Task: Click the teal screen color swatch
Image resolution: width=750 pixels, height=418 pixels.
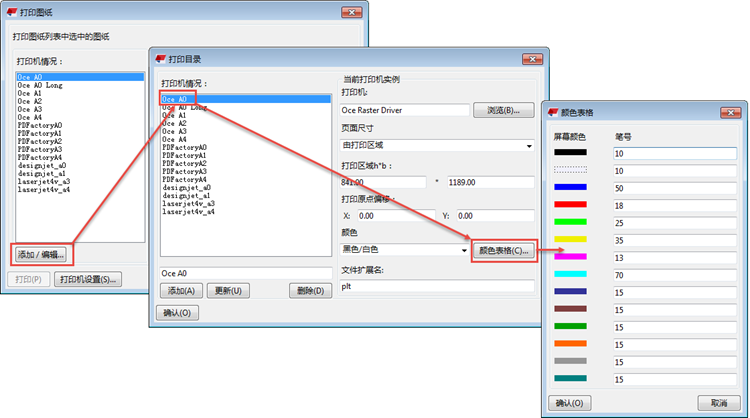Action: pos(570,378)
